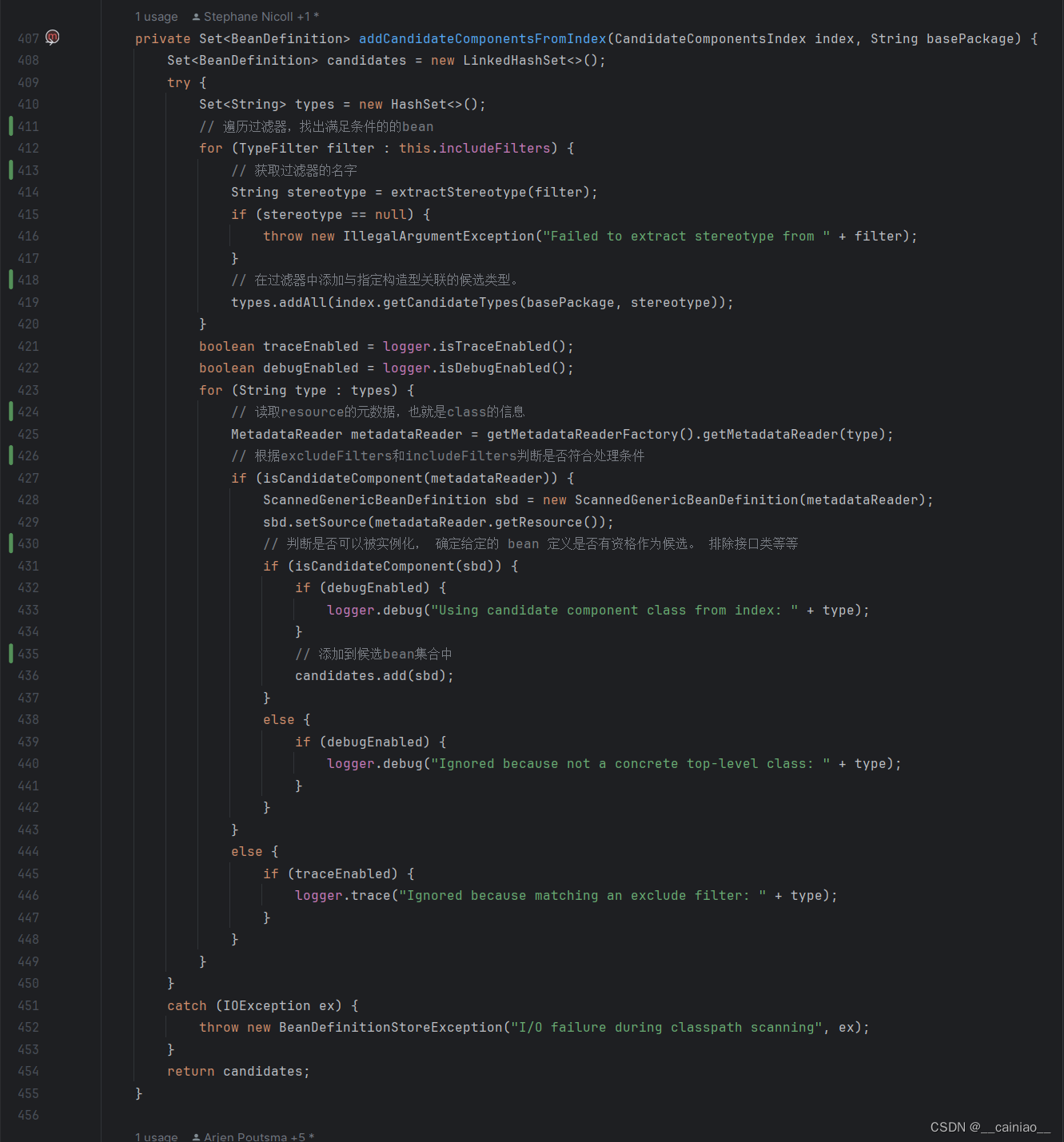1064x1142 pixels.
Task: Click 'includeFilters' in the for loop
Action: [495, 149]
